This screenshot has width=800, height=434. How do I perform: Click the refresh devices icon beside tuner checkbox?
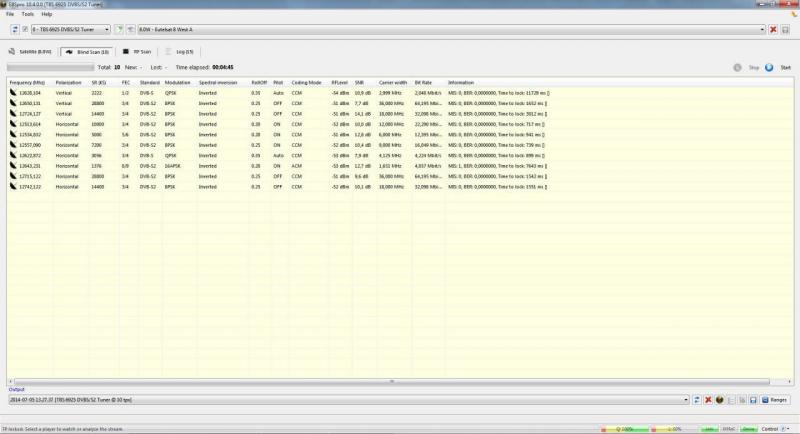[13, 30]
